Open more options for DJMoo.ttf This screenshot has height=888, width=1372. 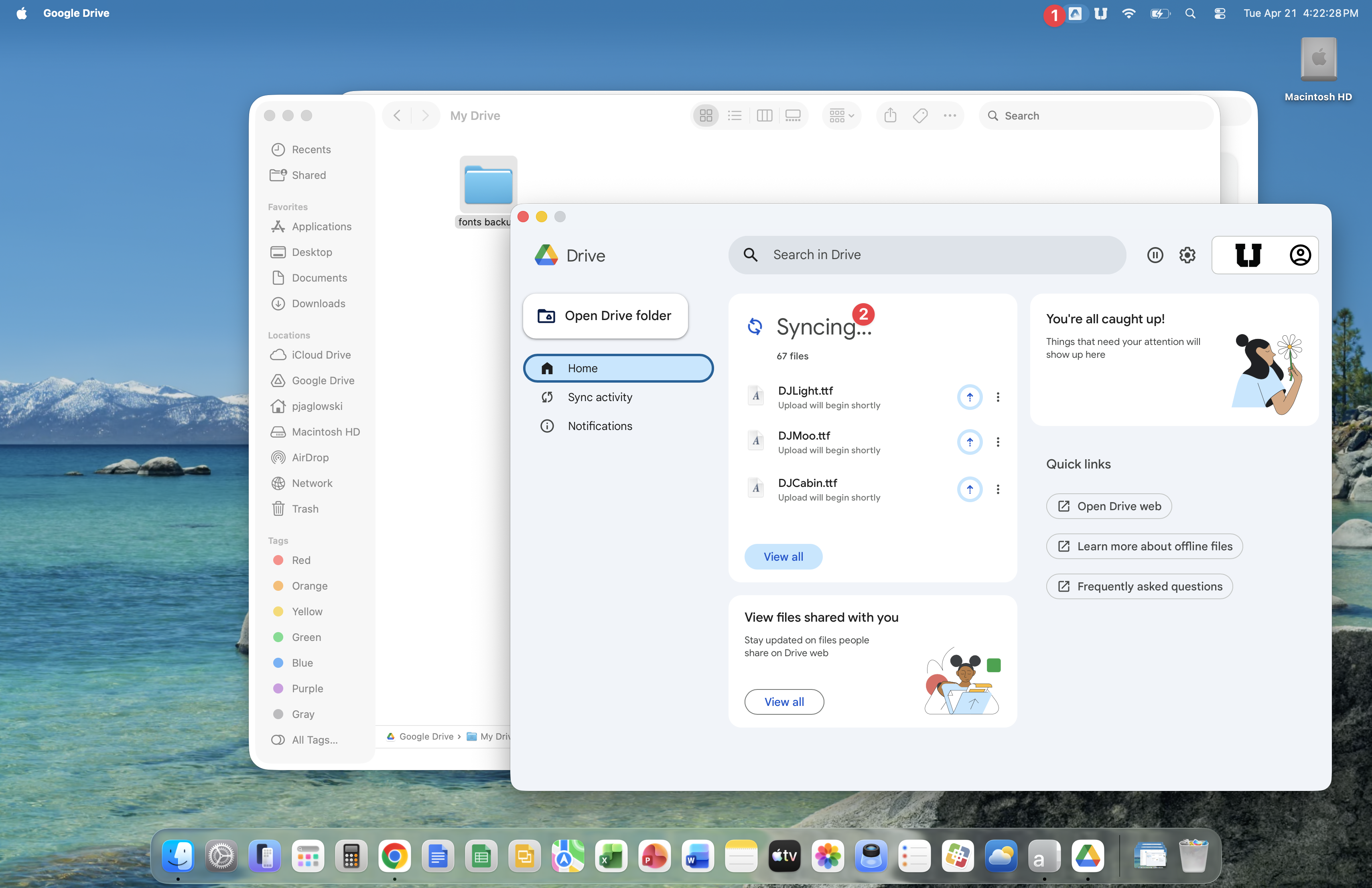tap(997, 442)
